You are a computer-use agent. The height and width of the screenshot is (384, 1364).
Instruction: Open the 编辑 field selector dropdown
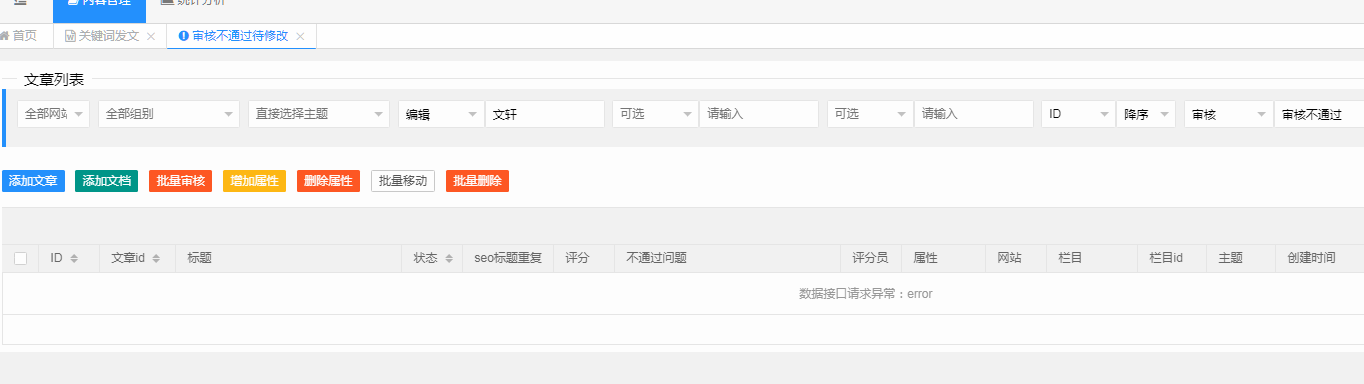(x=441, y=114)
